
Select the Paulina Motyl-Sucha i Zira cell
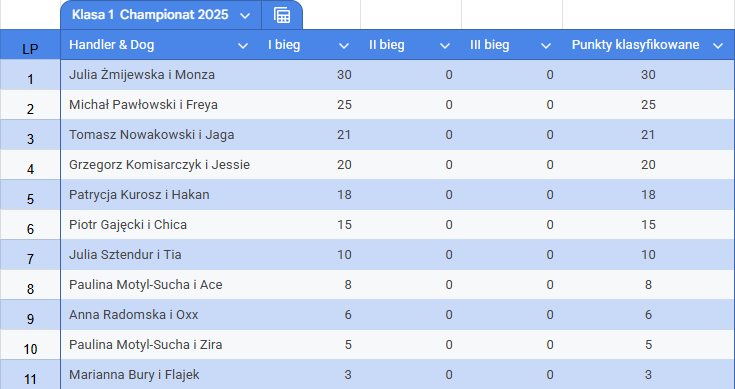coord(161,345)
